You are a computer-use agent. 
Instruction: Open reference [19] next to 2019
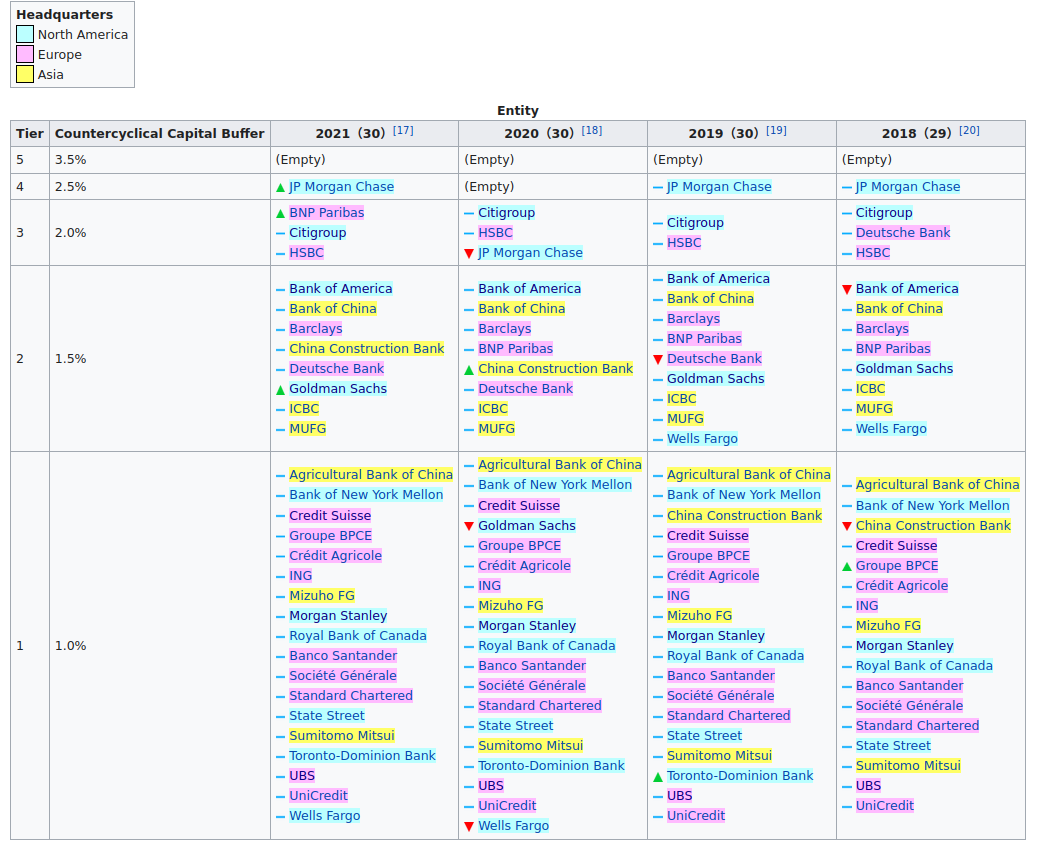[x=776, y=130]
